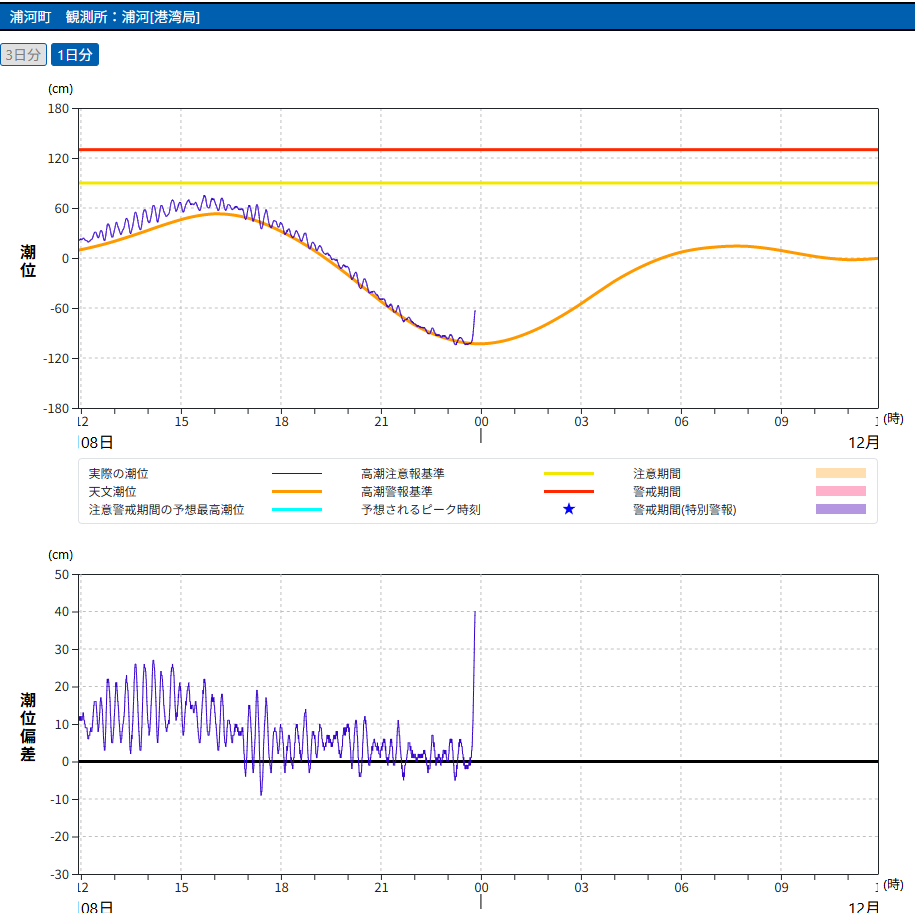The image size is (915, 913).
Task: Click the 00 hour marker on top chart
Action: tap(481, 421)
